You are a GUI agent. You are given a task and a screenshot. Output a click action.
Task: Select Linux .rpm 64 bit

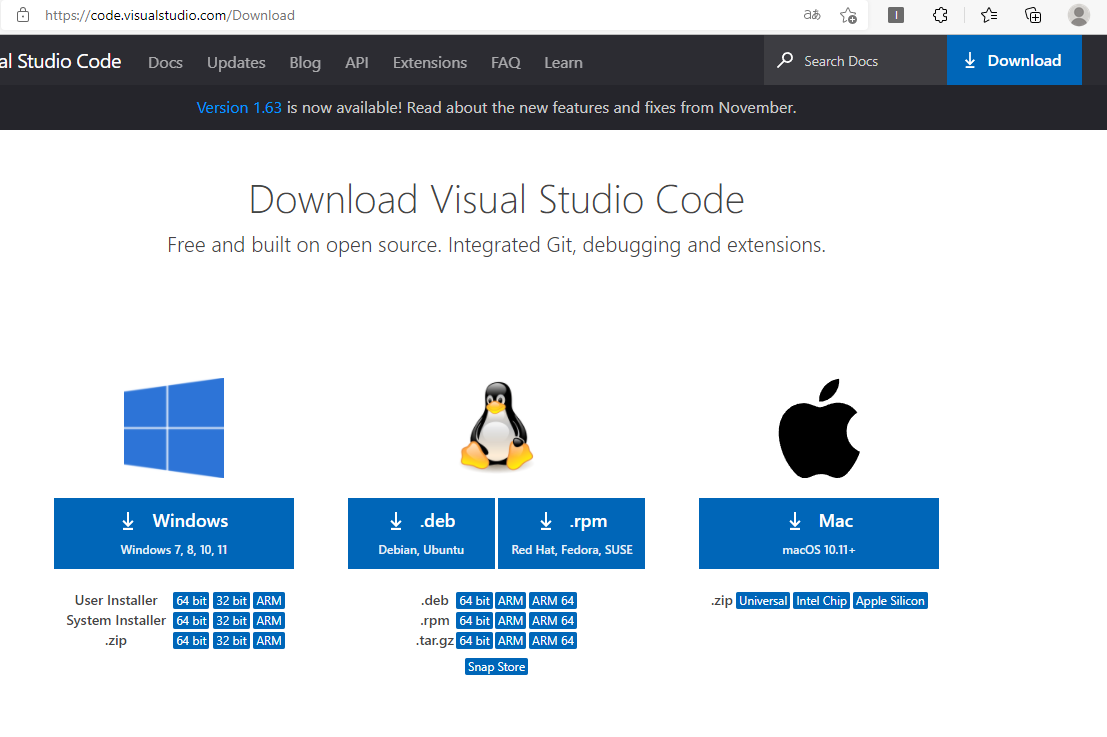474,621
